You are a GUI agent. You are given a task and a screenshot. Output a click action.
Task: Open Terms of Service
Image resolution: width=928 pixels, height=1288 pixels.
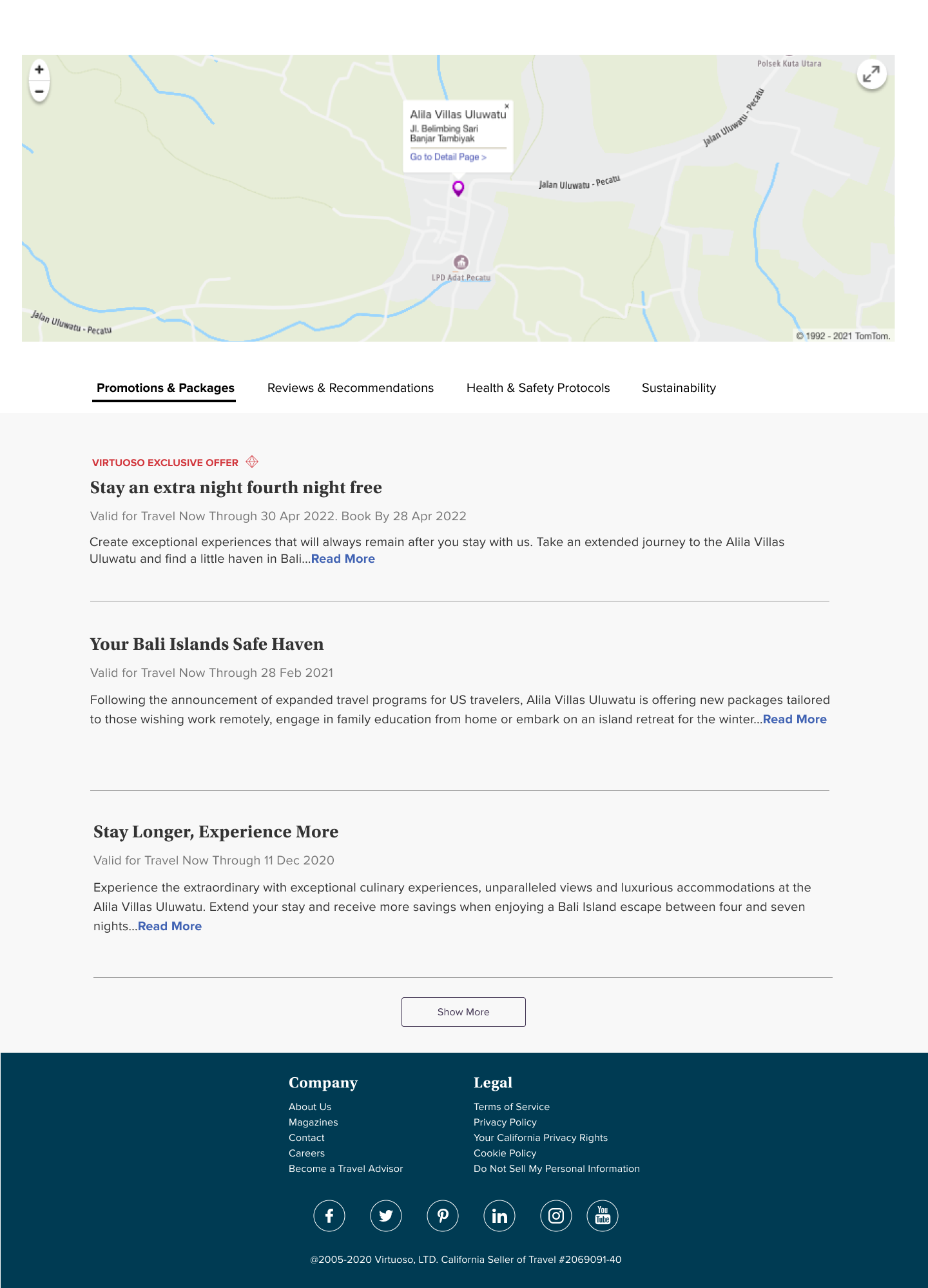coord(512,1107)
